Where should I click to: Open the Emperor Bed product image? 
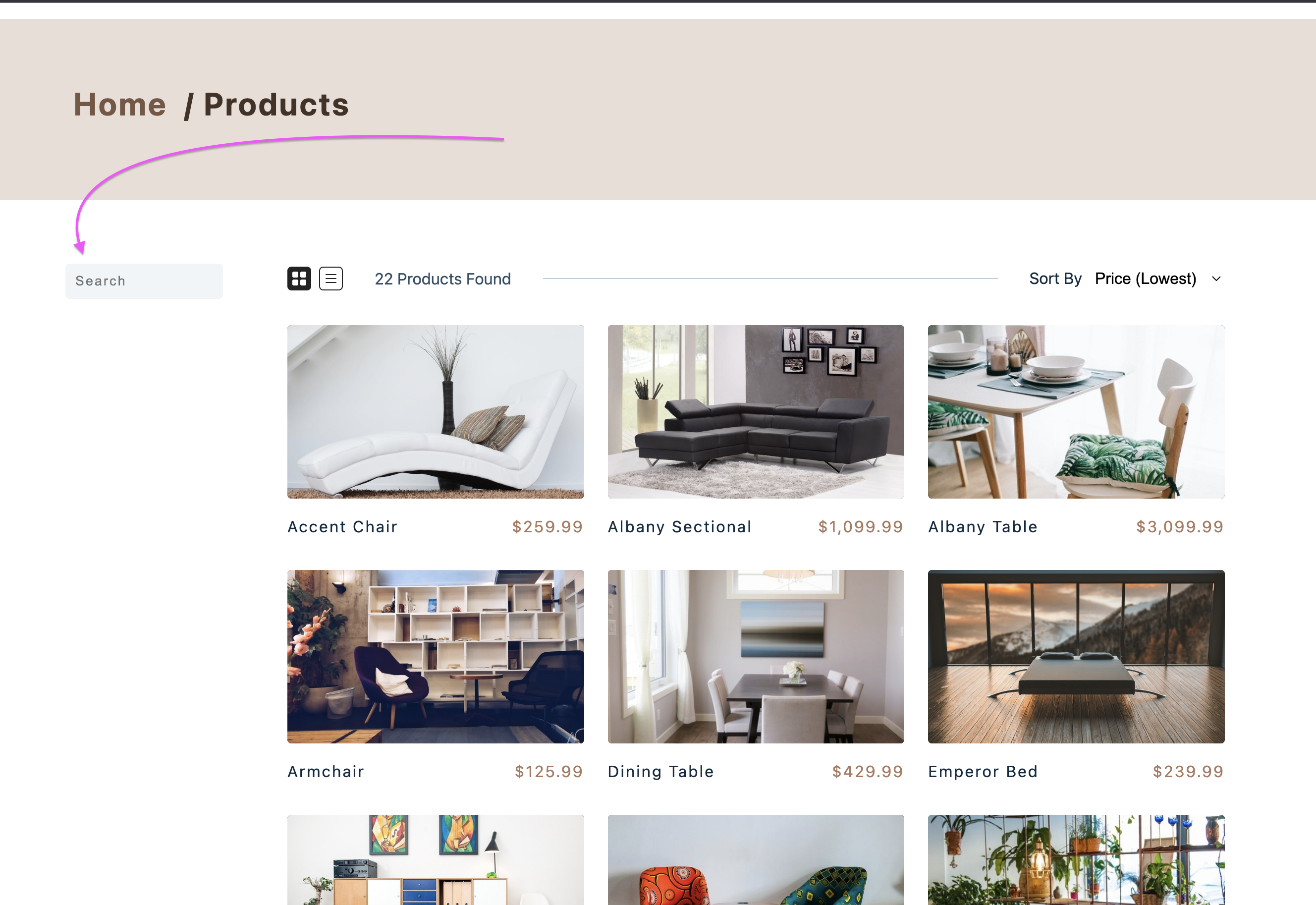click(x=1076, y=657)
